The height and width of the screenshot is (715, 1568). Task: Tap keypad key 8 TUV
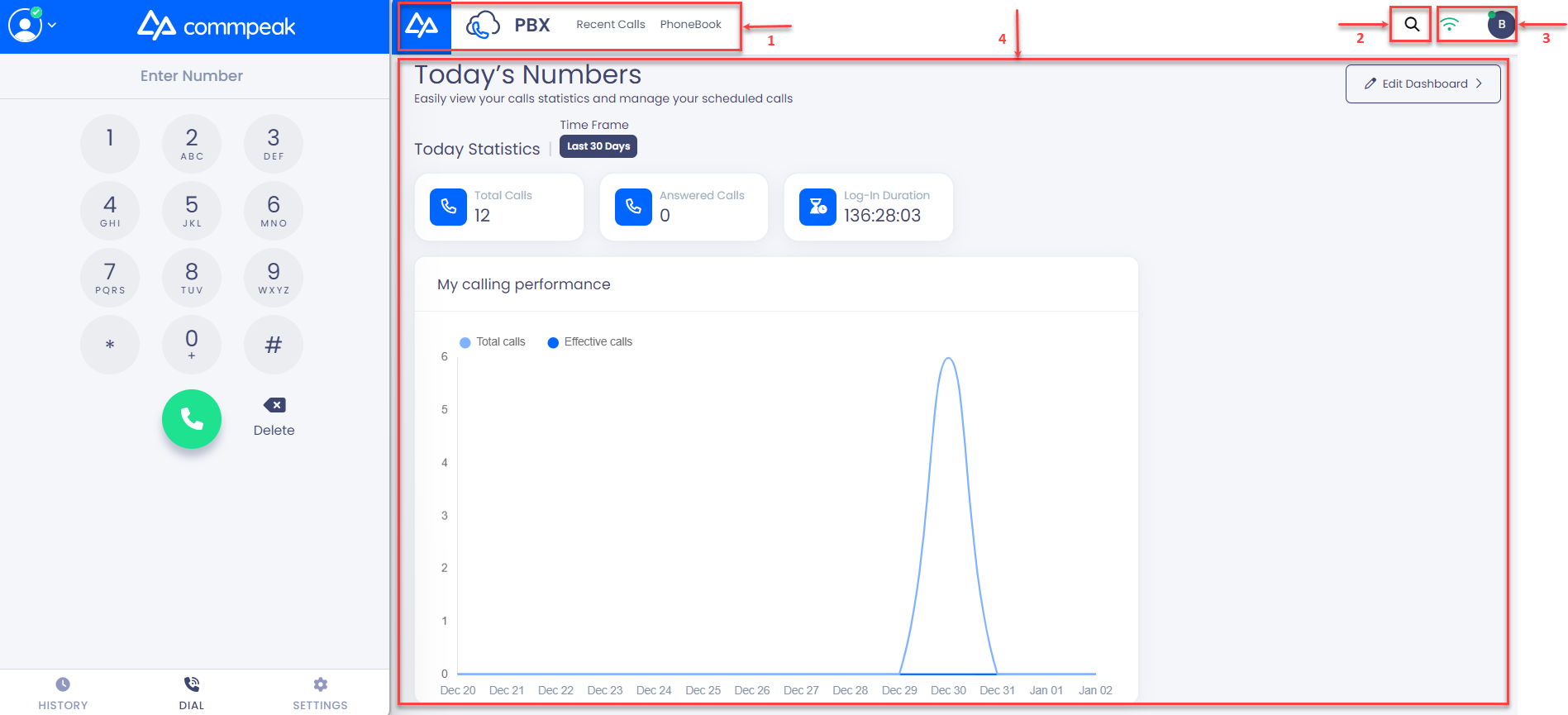click(x=192, y=278)
